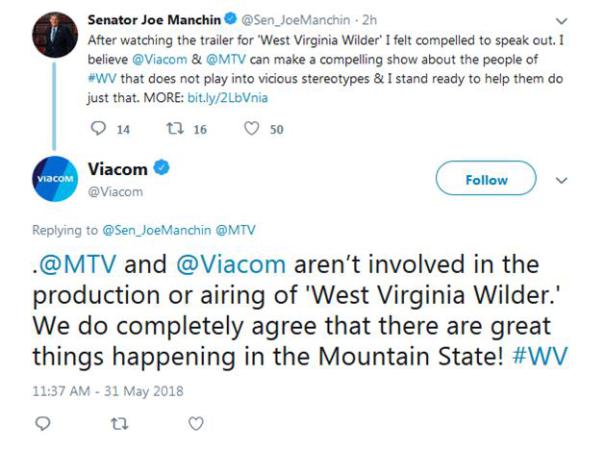
Task: Click Viacom's blue verified badge
Action: (160, 171)
